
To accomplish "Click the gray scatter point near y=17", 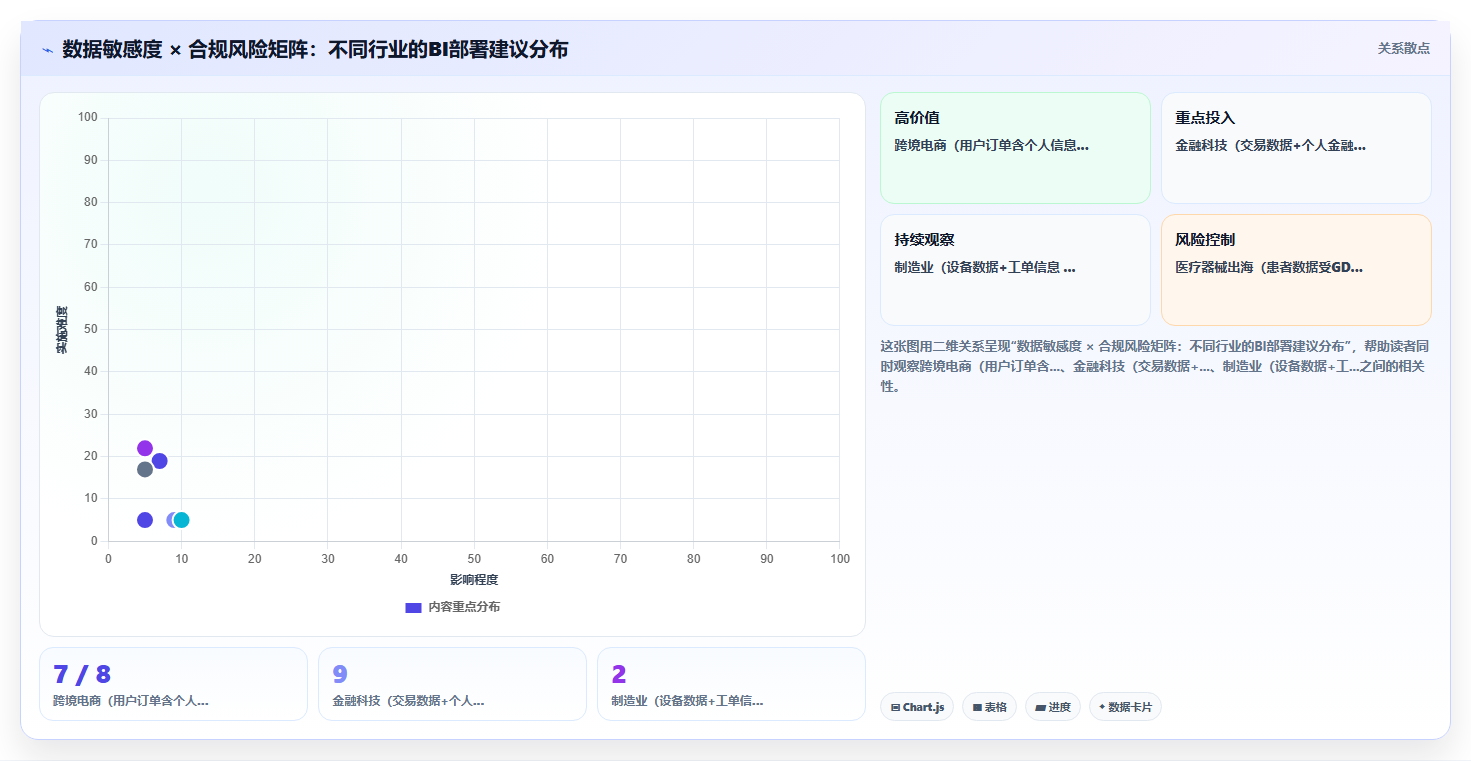I will 145,469.
